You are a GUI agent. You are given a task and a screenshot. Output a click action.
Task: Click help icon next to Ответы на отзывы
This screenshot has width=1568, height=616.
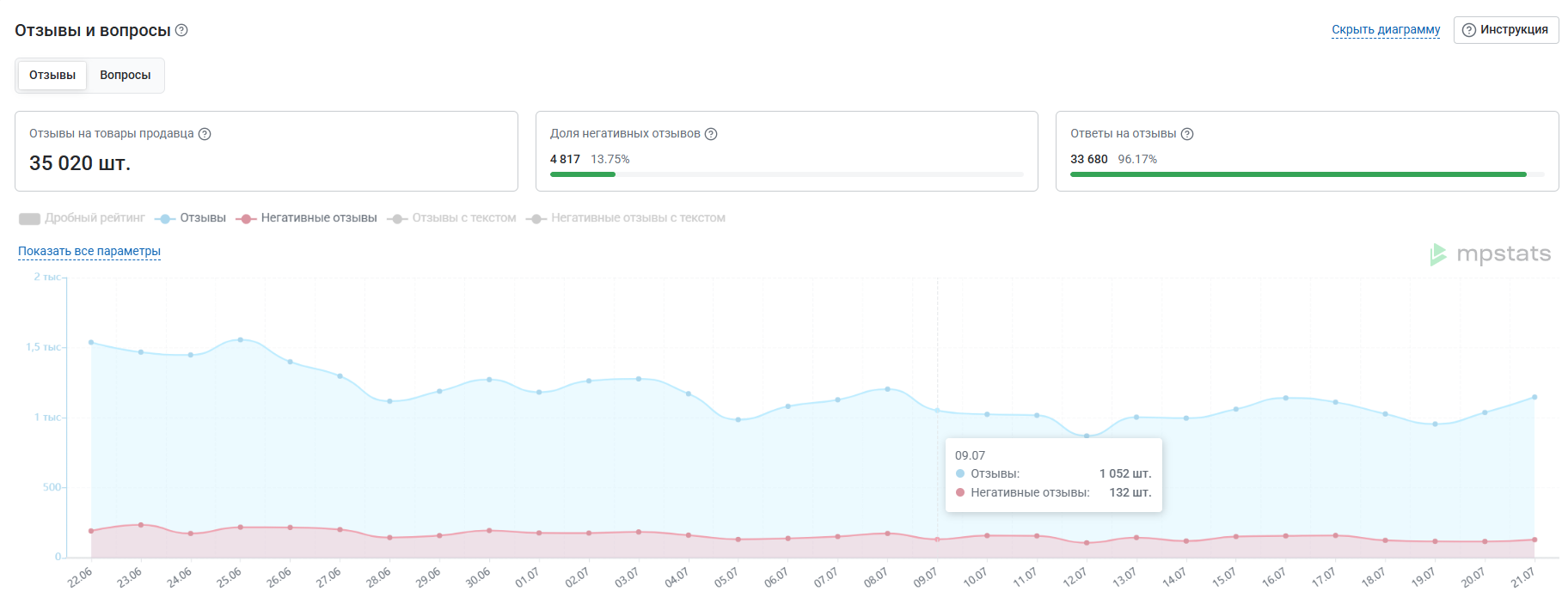[x=1187, y=134]
